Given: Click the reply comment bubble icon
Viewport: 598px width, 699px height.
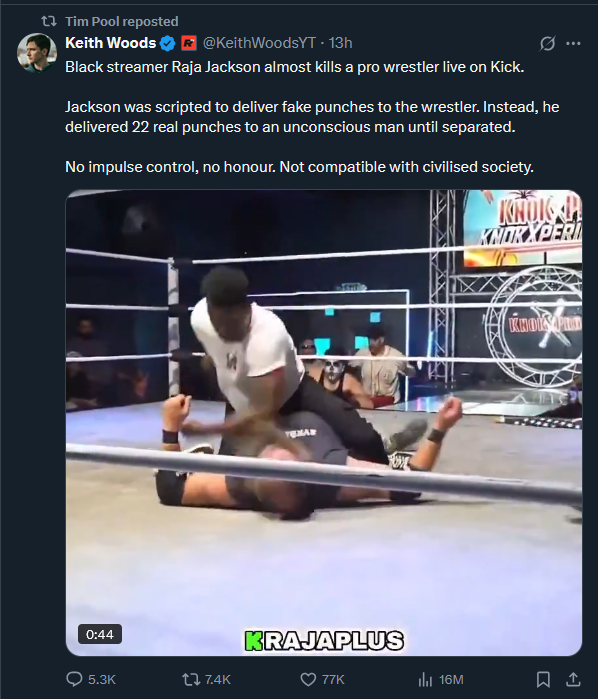Looking at the screenshot, I should [74, 679].
